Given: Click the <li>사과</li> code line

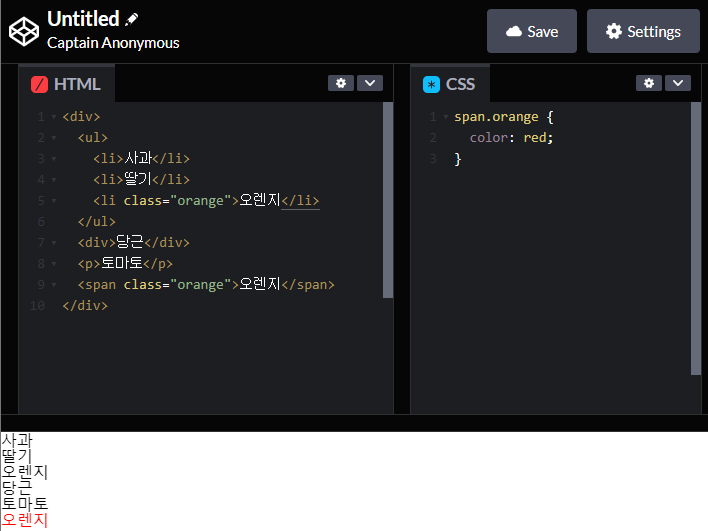Looking at the screenshot, I should [141, 158].
